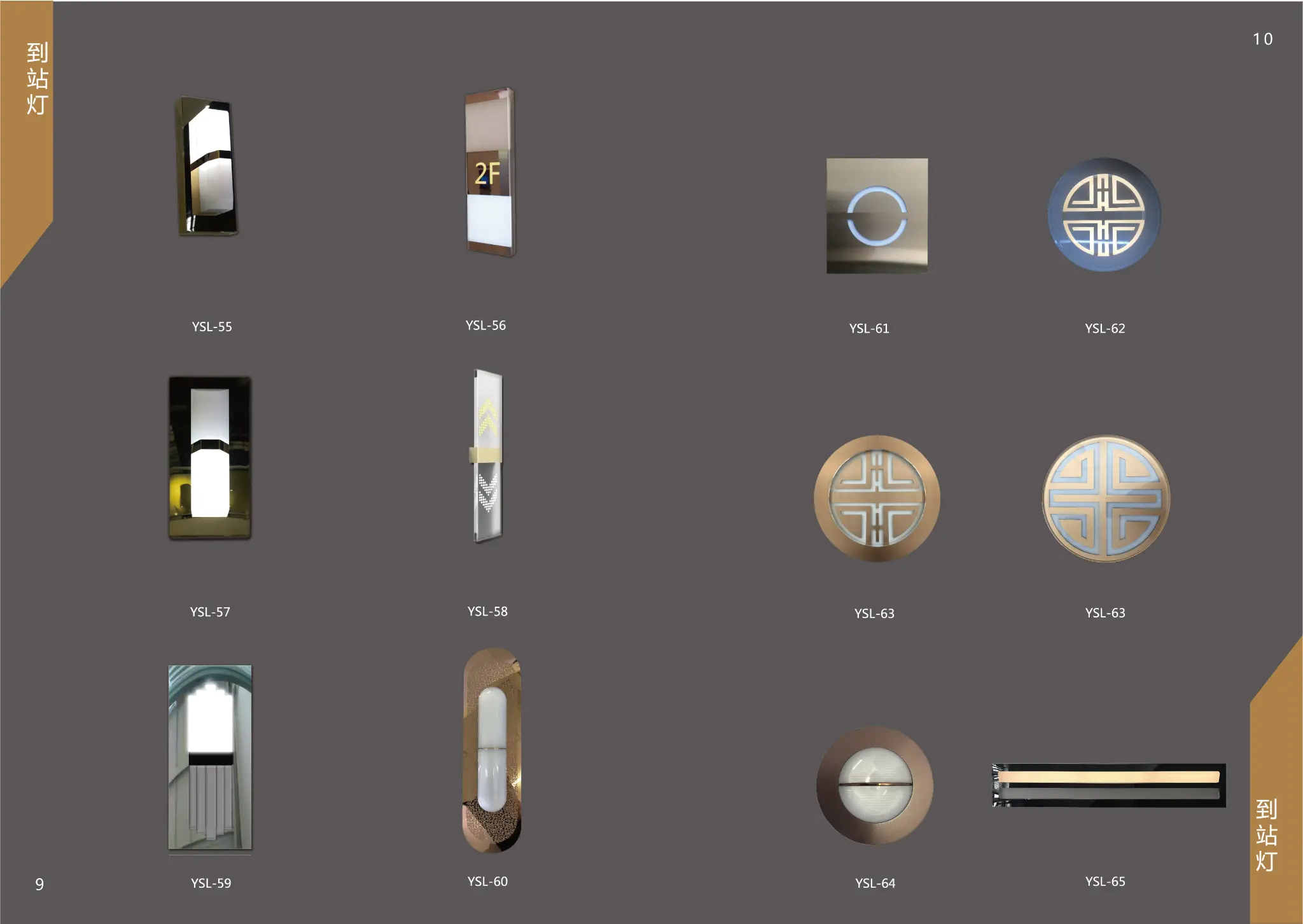Click the YSL-62 round blue pattern lamp
Image resolution: width=1303 pixels, height=924 pixels.
[1104, 215]
